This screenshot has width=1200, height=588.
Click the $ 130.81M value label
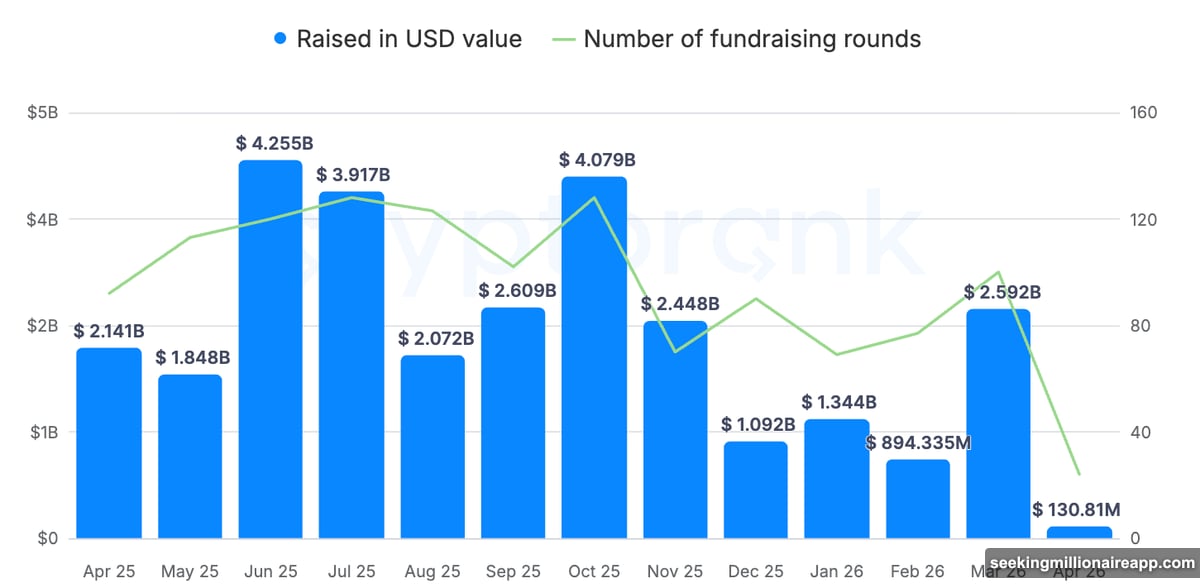[1079, 510]
